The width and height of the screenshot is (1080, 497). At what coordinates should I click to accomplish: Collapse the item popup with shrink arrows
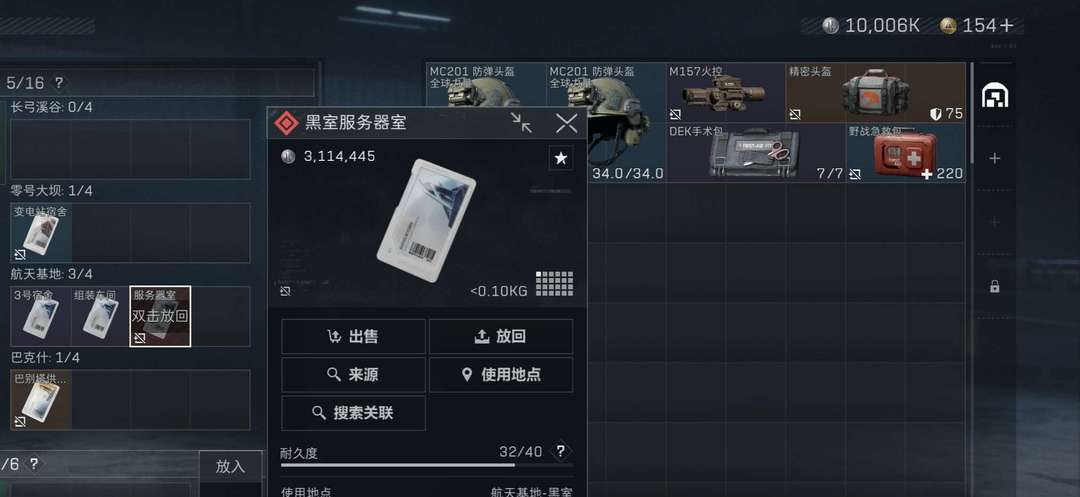tap(521, 123)
